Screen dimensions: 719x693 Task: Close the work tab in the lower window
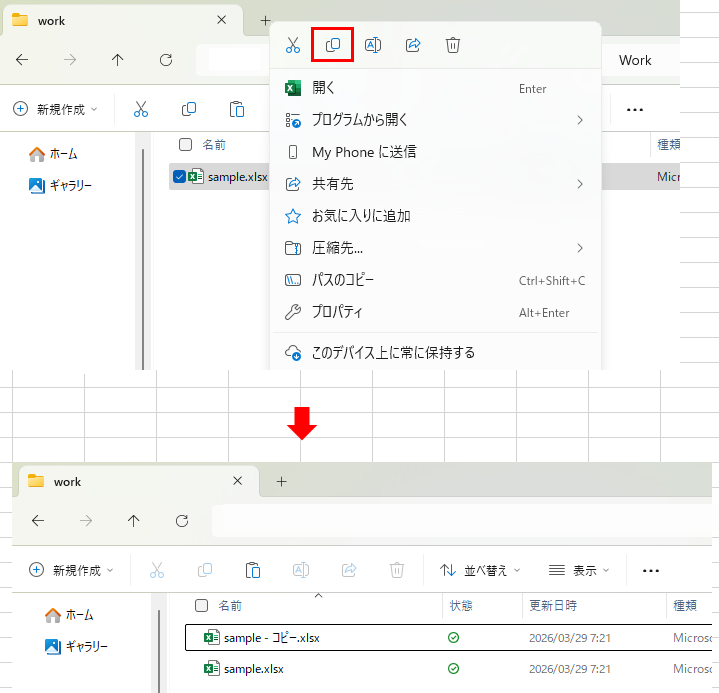[238, 481]
